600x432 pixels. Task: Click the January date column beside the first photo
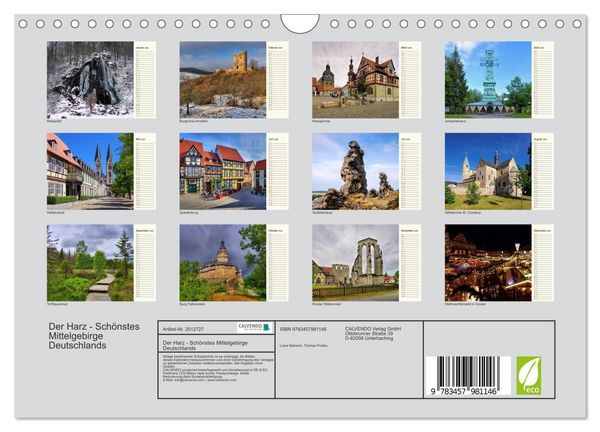click(145, 80)
